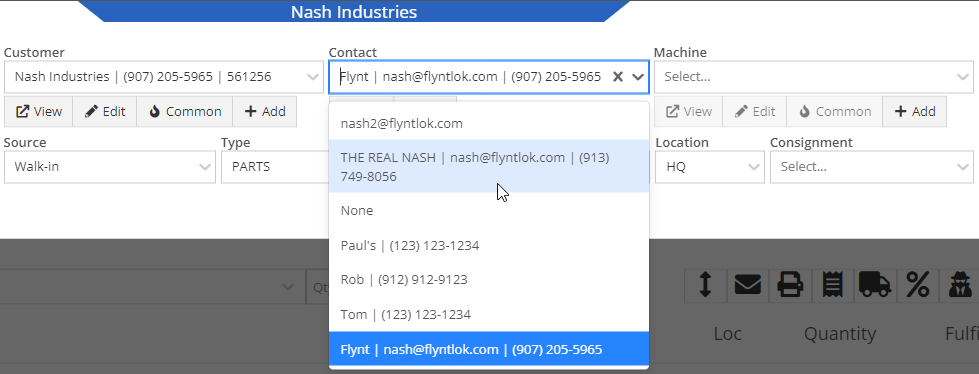
Task: Click the printer icon
Action: click(790, 286)
